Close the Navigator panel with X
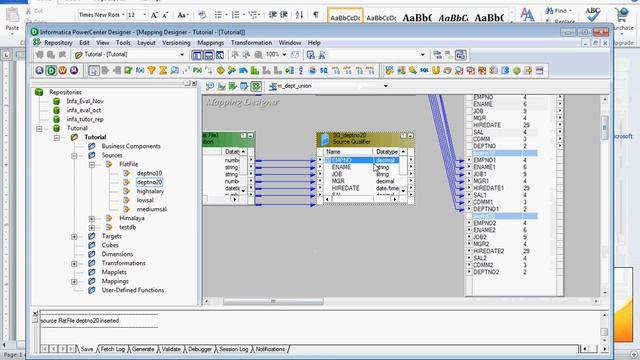The height and width of the screenshot is (360, 640). click(x=194, y=83)
